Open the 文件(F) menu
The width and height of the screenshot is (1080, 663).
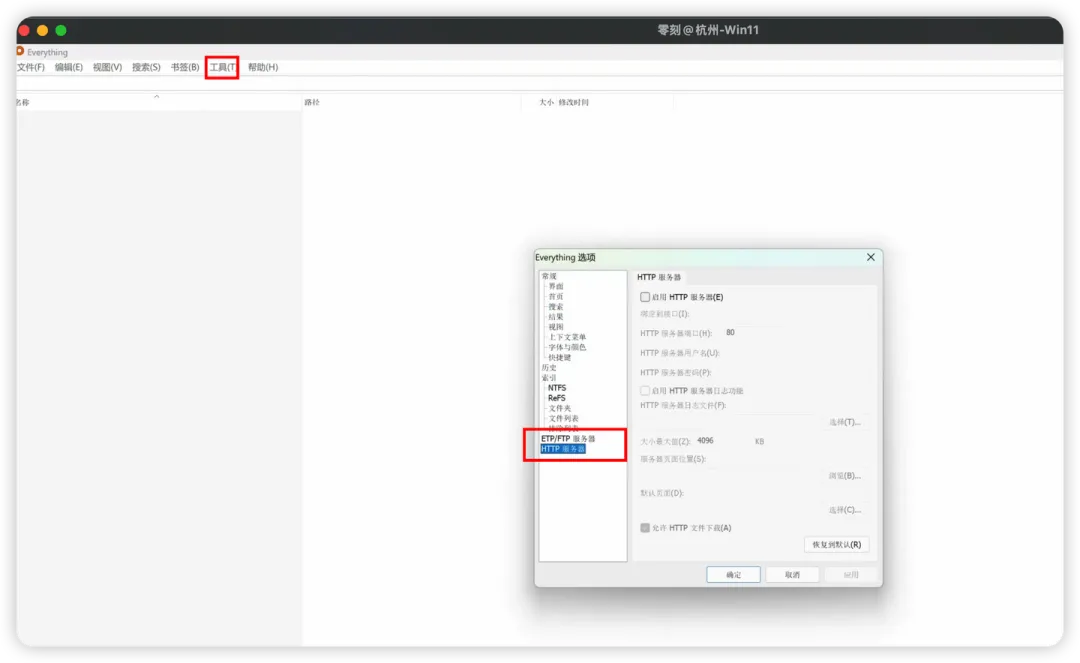click(x=30, y=67)
